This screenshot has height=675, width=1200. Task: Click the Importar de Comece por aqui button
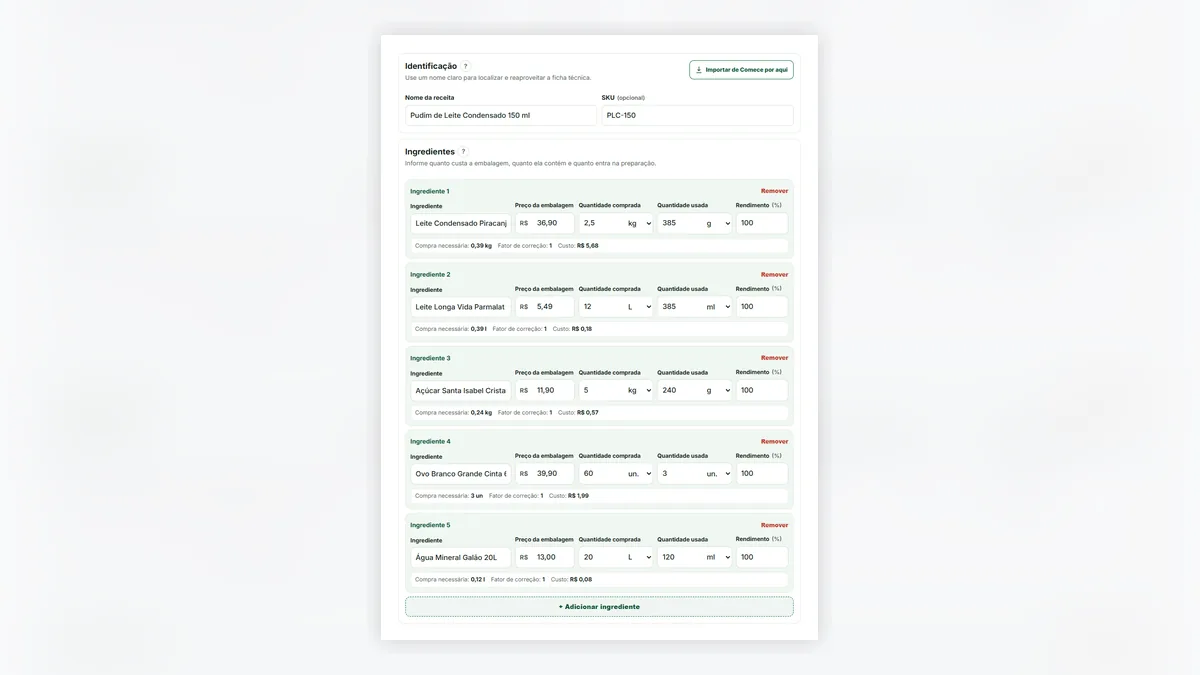[741, 70]
